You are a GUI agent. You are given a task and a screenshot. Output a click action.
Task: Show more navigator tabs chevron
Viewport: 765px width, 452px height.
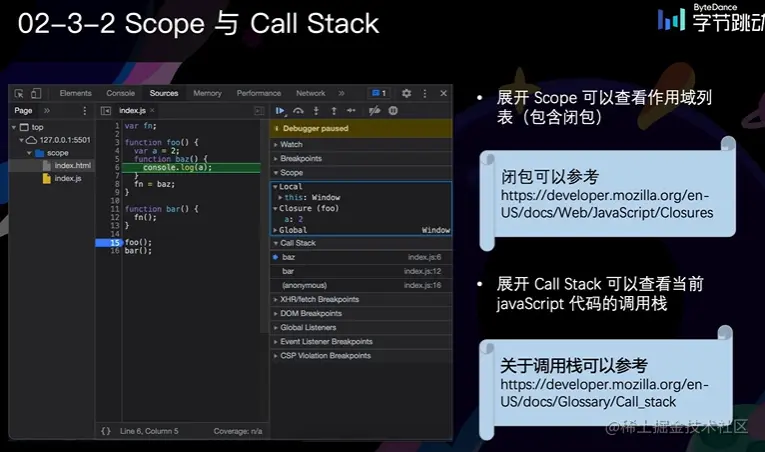[x=47, y=111]
